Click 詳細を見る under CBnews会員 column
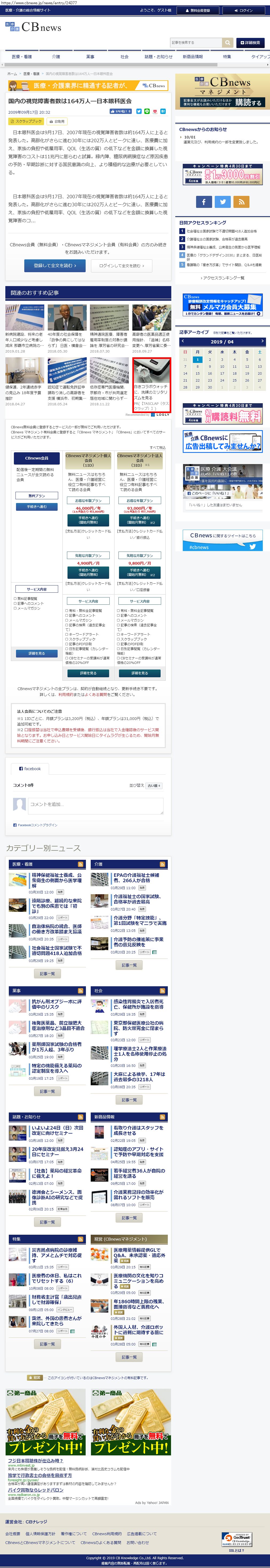The image size is (270, 1568). [x=37, y=653]
